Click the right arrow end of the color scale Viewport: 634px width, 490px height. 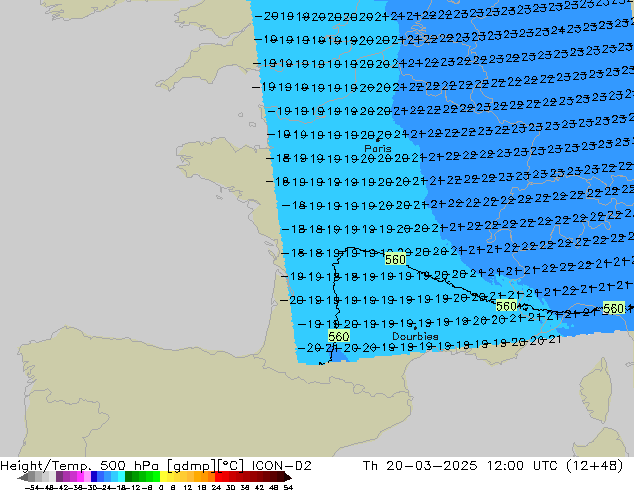tap(287, 477)
